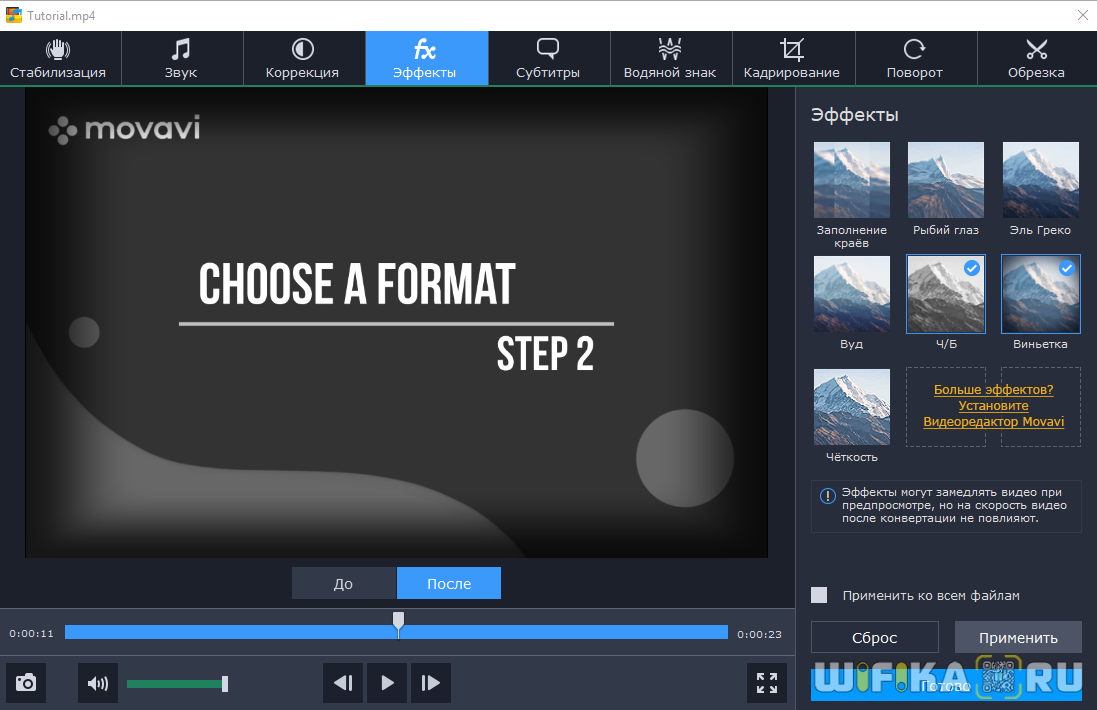This screenshot has width=1097, height=710.
Task: Open the Обрезка trim scissors tool
Action: pos(1036,58)
